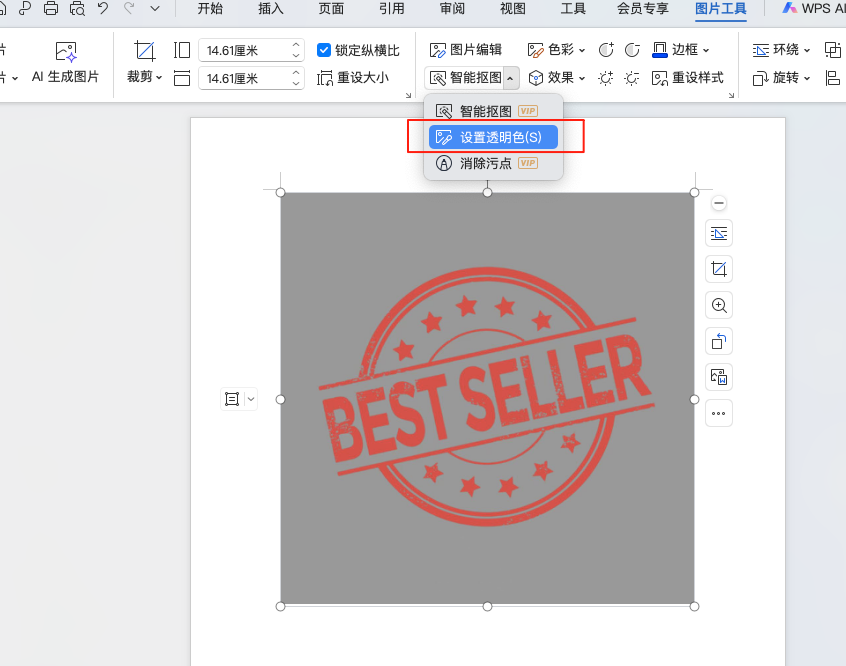
Task: Expand the quick access toolbar customize chevron
Action: point(155,9)
